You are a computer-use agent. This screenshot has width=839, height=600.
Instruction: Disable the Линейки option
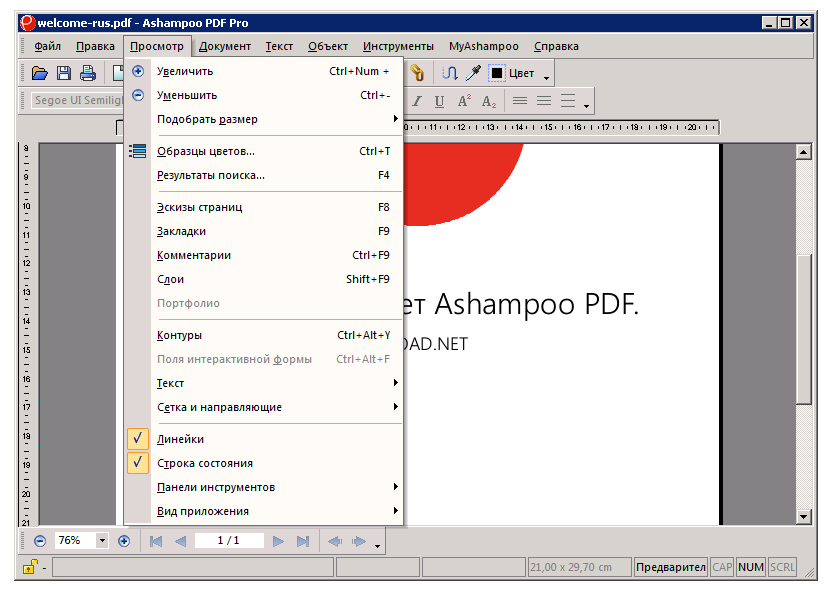(180, 438)
